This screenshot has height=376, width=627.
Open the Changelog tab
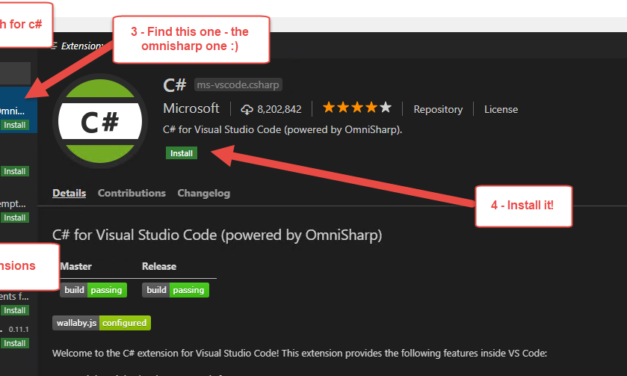pos(204,193)
